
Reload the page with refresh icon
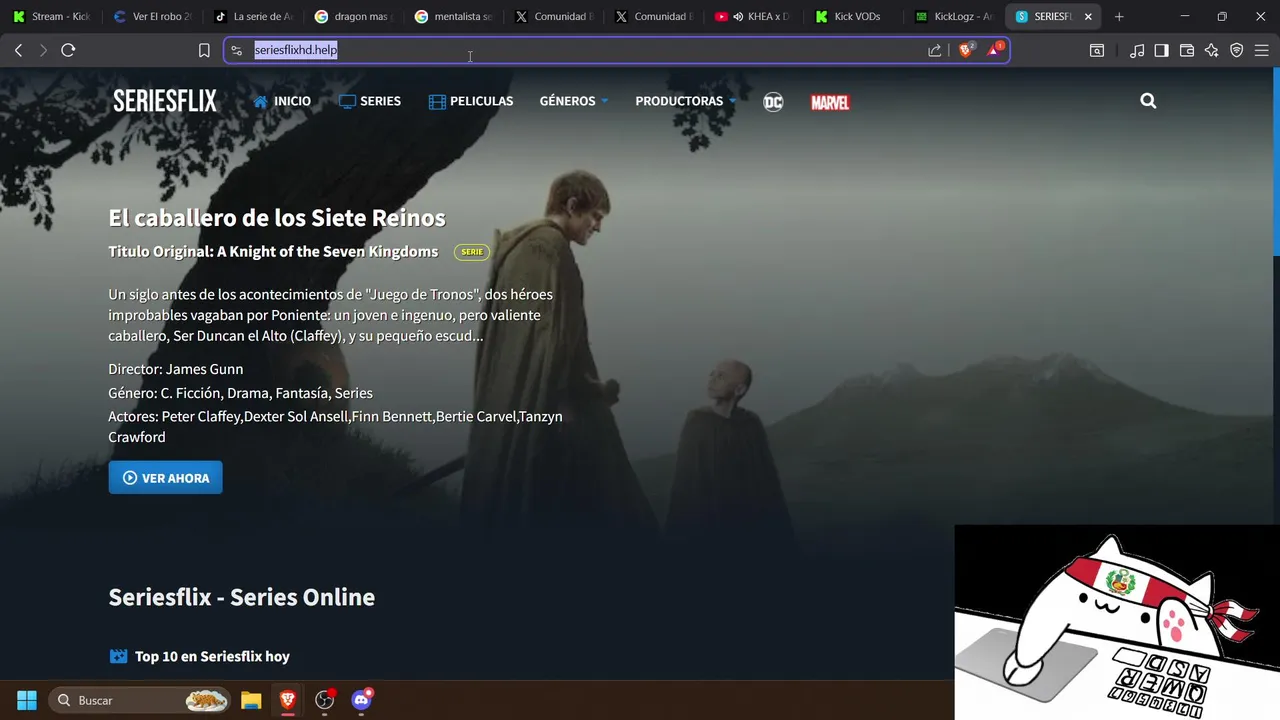coord(68,50)
